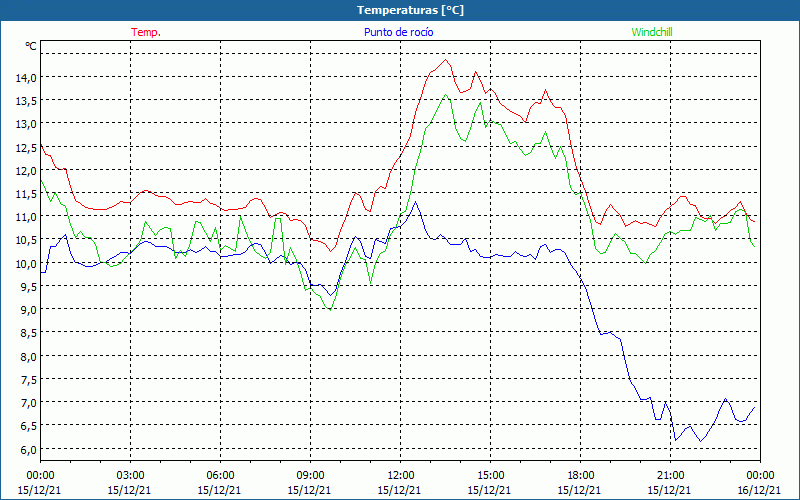
Task: Click the 8,0 y-axis value
Action: pyautogui.click(x=29, y=357)
